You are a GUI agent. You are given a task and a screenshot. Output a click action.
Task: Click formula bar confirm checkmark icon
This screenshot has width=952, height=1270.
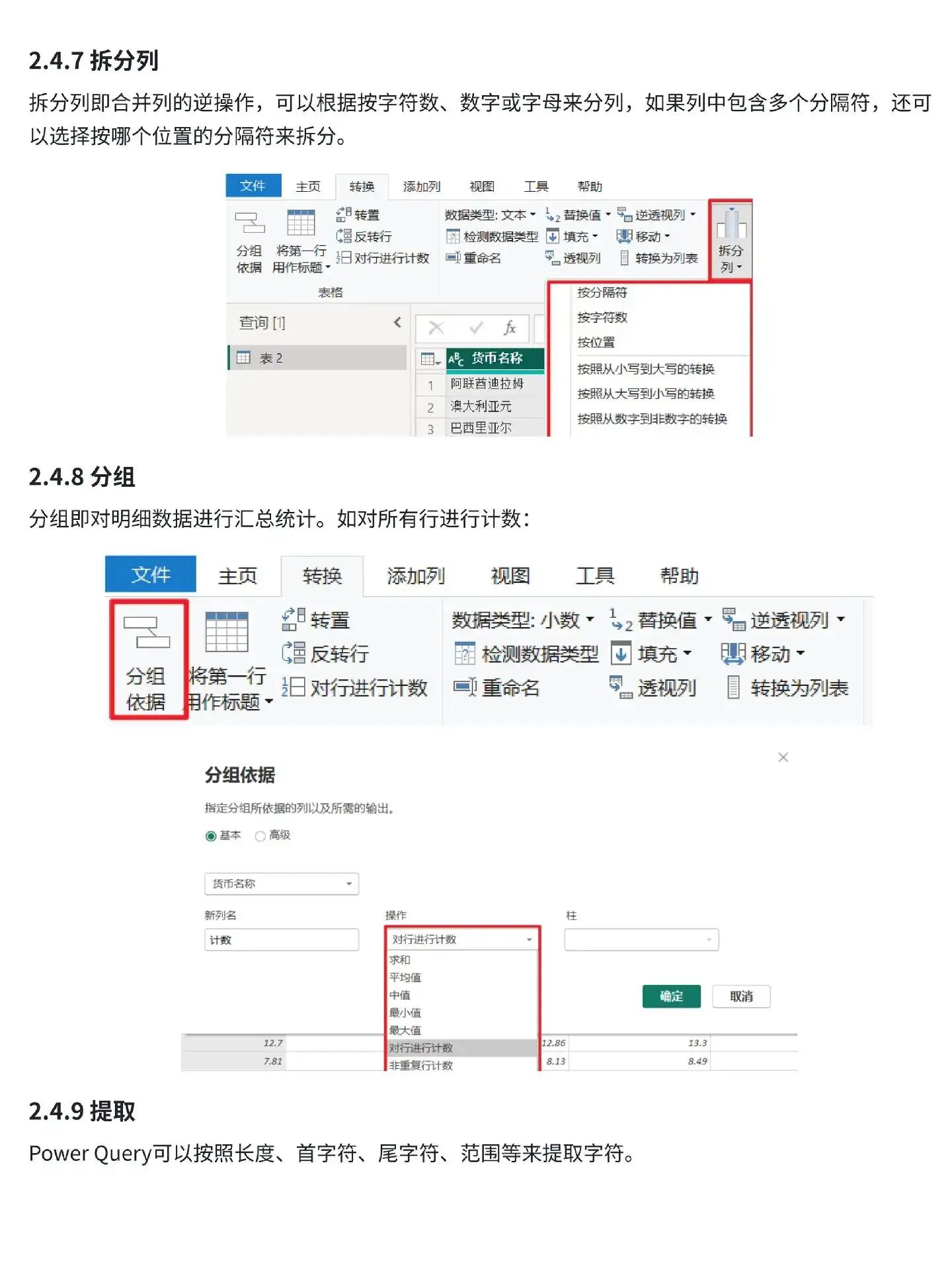[475, 327]
